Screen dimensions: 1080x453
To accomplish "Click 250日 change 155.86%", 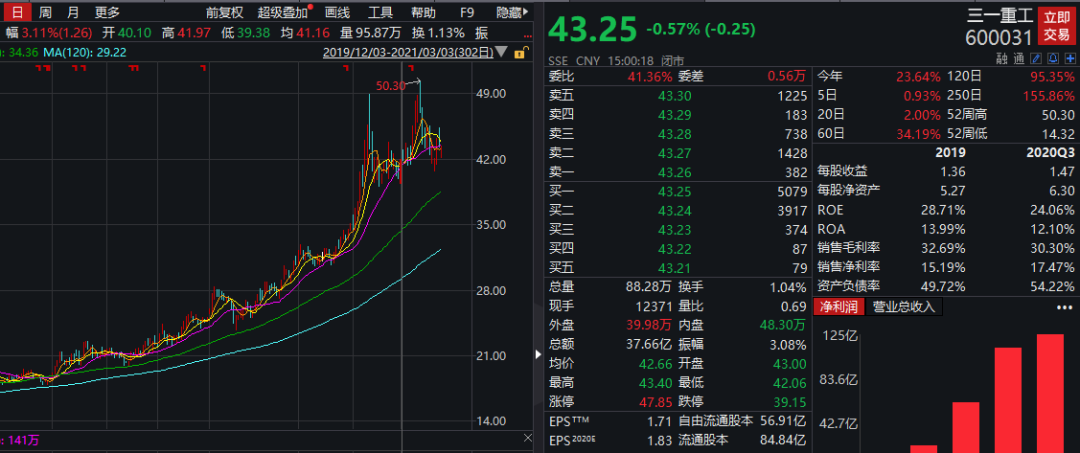I will point(1047,96).
